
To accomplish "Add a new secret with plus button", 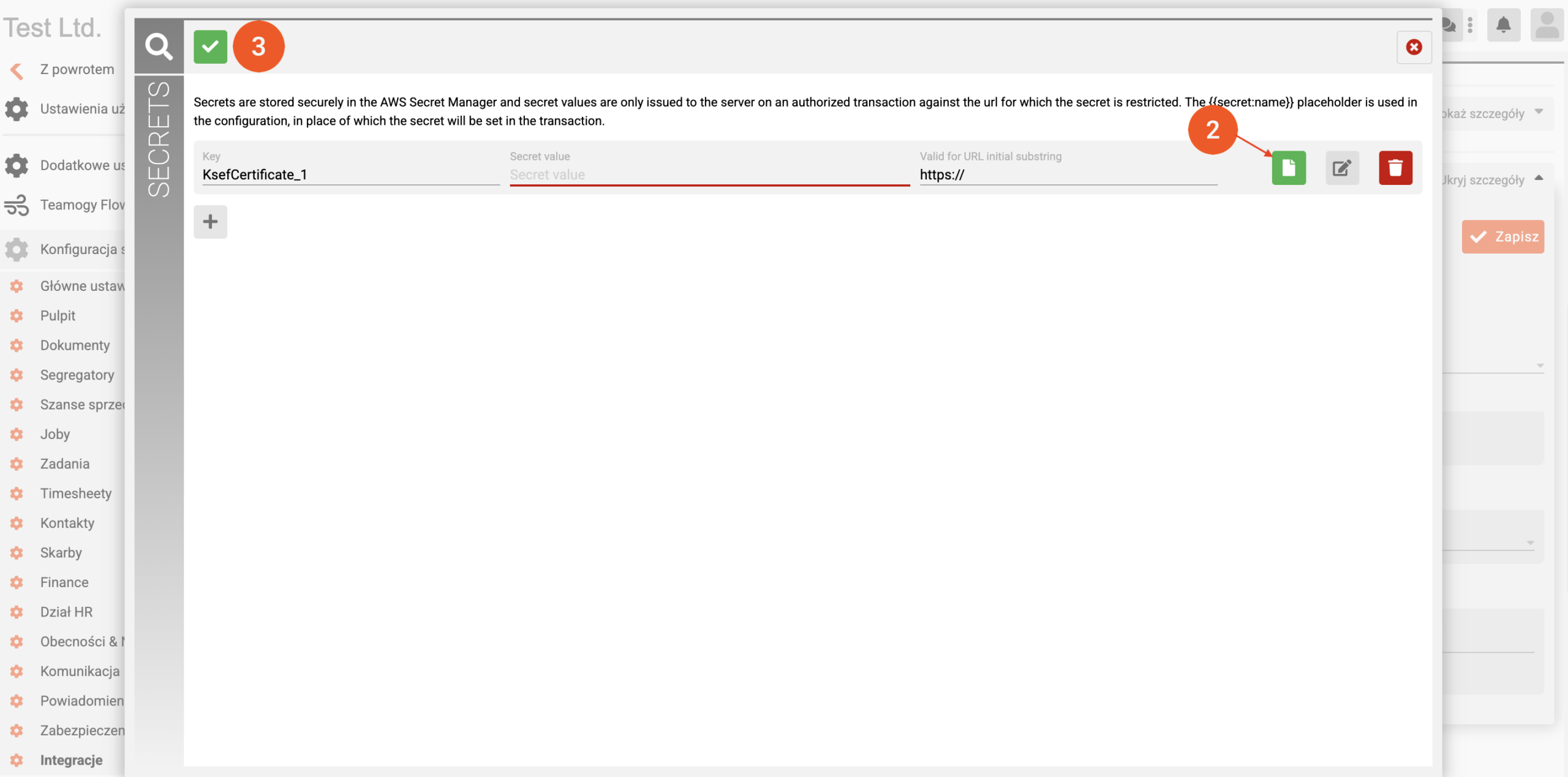I will coord(210,222).
